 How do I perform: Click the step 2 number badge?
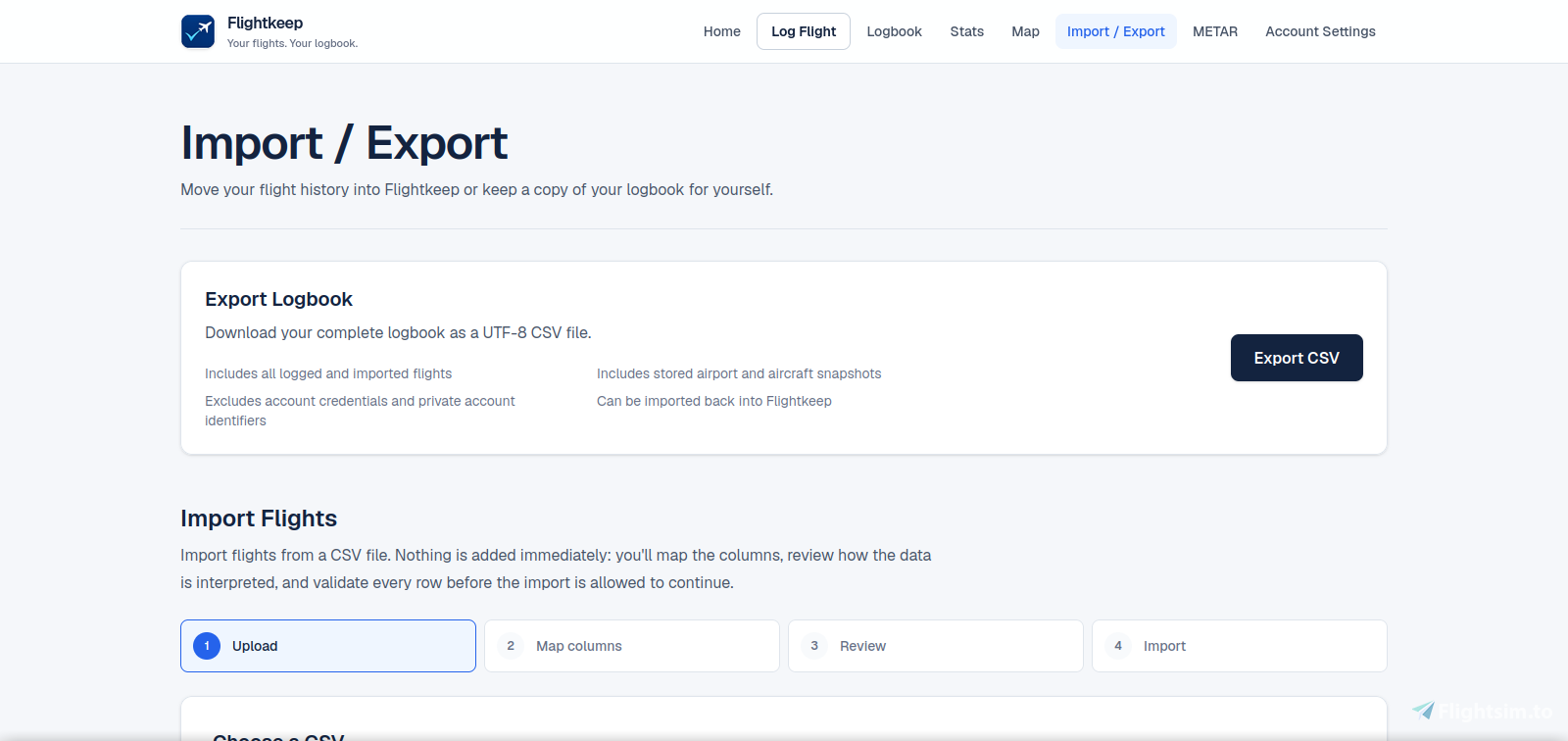[511, 646]
